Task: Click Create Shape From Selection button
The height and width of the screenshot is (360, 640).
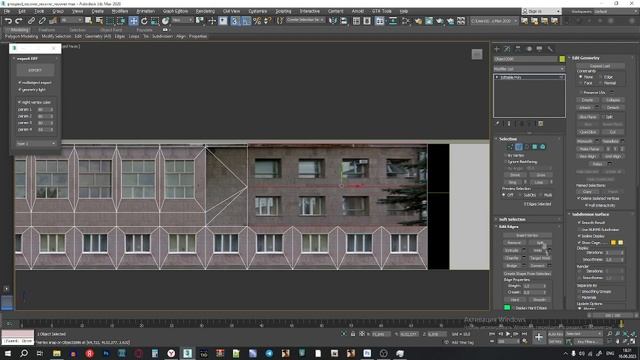Action: tap(527, 273)
